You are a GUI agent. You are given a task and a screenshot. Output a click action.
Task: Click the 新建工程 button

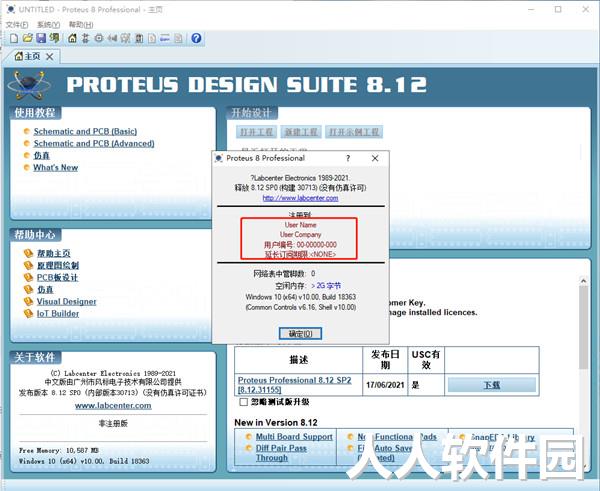301,132
